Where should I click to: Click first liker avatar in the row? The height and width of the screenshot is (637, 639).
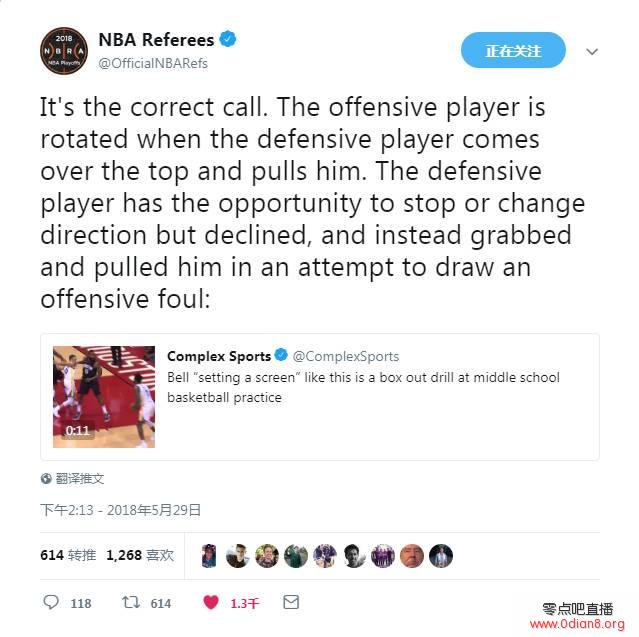coord(209,556)
